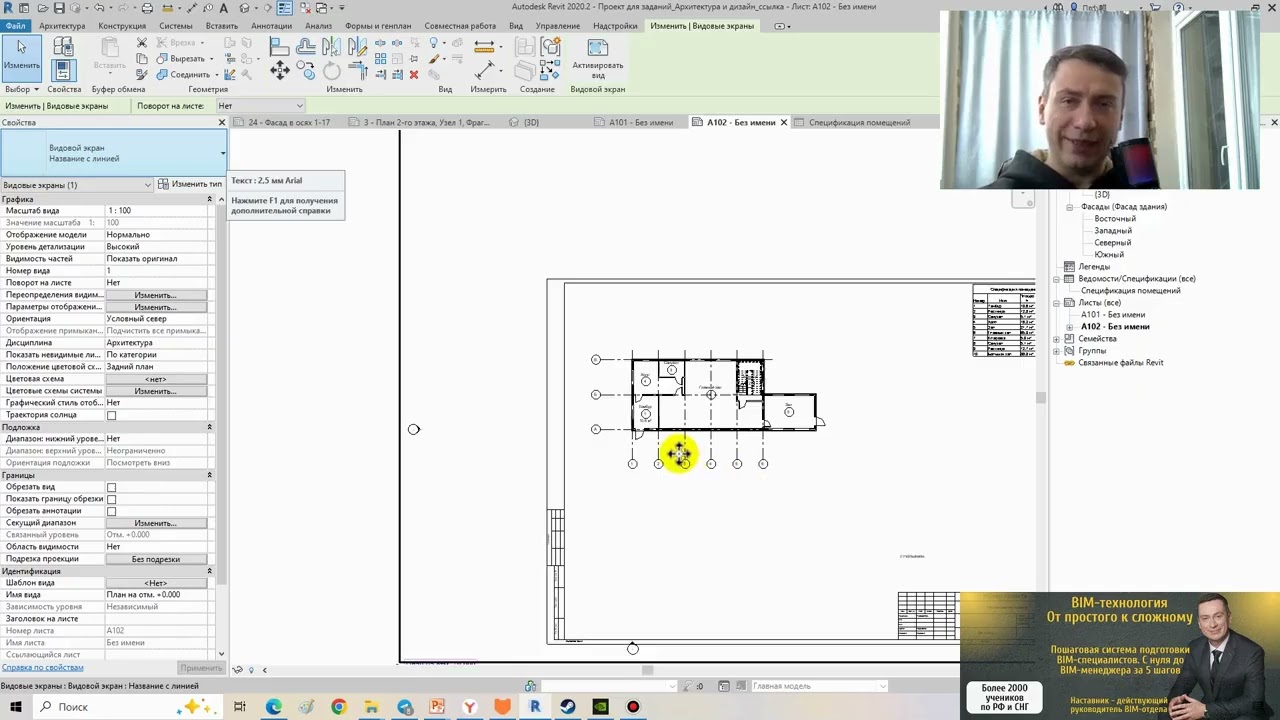Collapse the Подложка properties section
This screenshot has height=720, width=1280.
[x=209, y=427]
